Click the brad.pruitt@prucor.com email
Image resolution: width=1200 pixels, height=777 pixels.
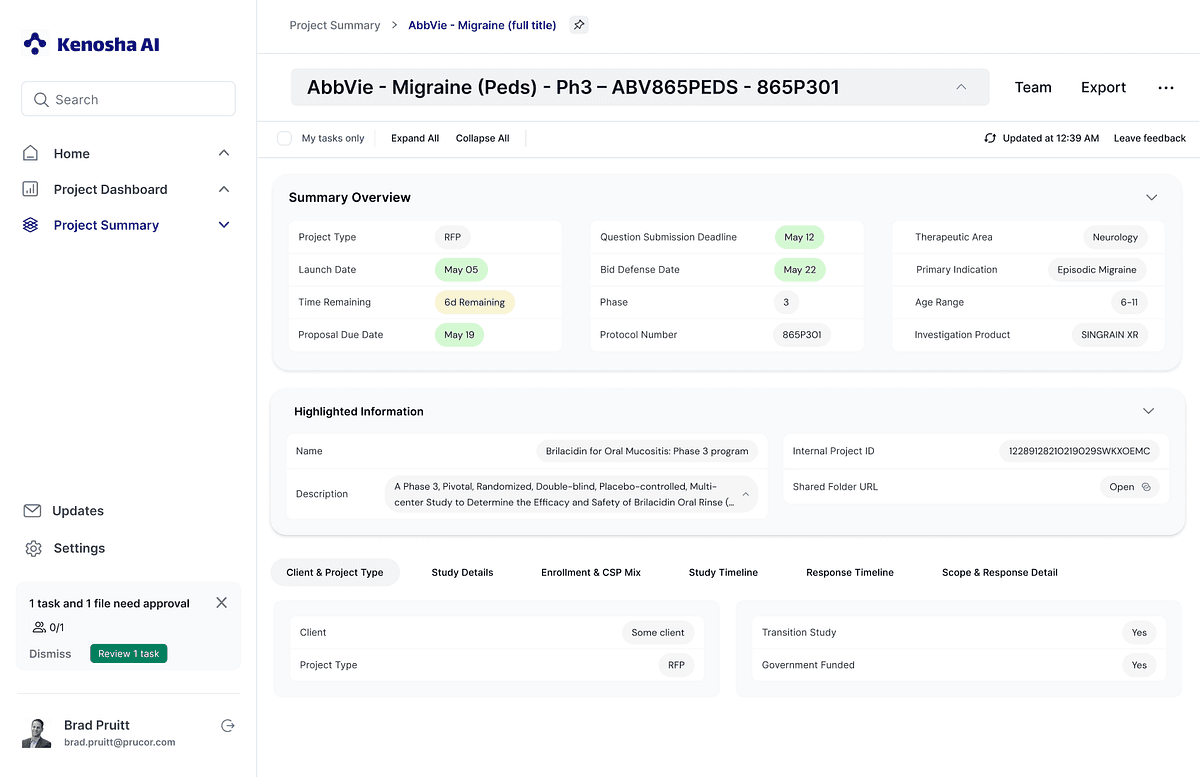point(119,742)
